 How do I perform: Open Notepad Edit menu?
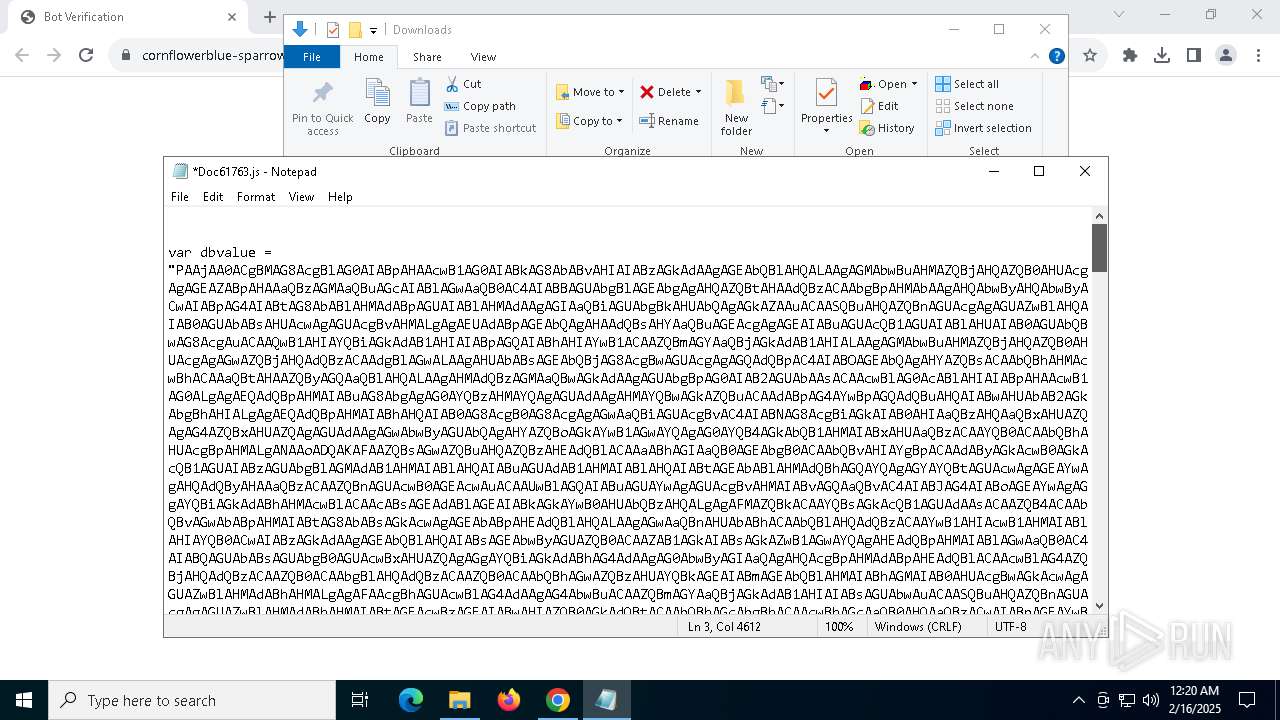(x=213, y=197)
